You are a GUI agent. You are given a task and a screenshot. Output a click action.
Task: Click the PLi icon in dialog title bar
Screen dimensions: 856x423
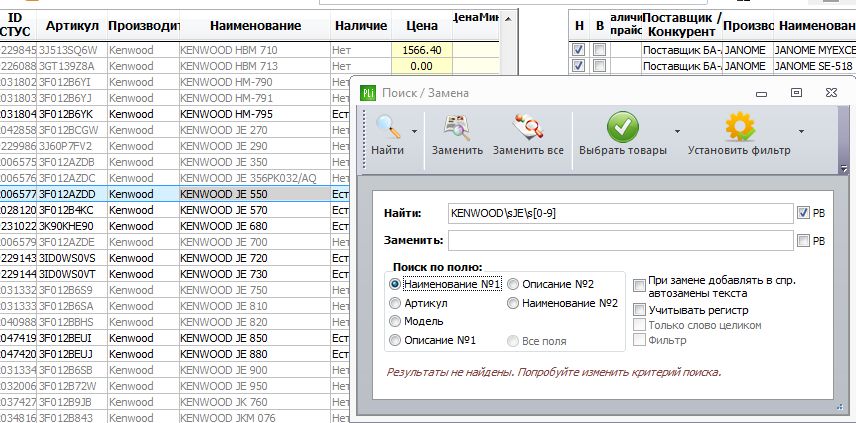pos(368,93)
